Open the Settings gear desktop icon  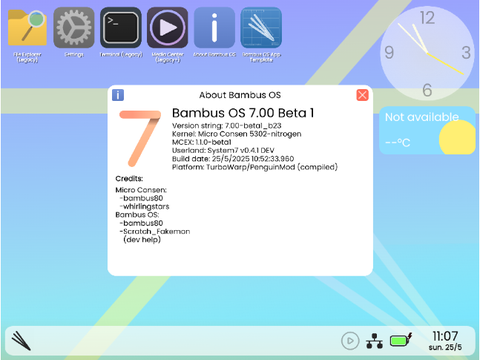pos(74,27)
